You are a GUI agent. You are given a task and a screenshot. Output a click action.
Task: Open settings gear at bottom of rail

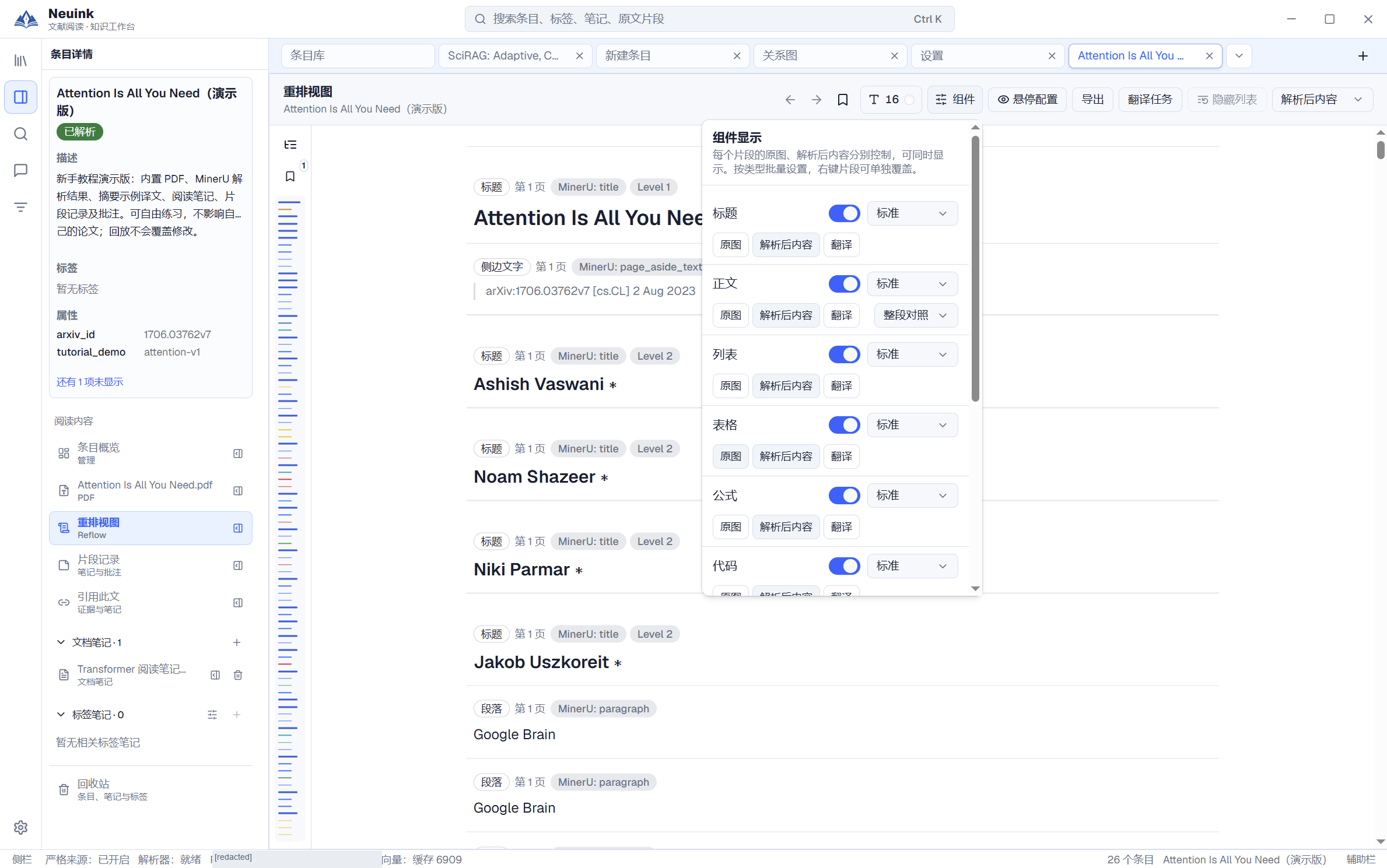(x=20, y=827)
